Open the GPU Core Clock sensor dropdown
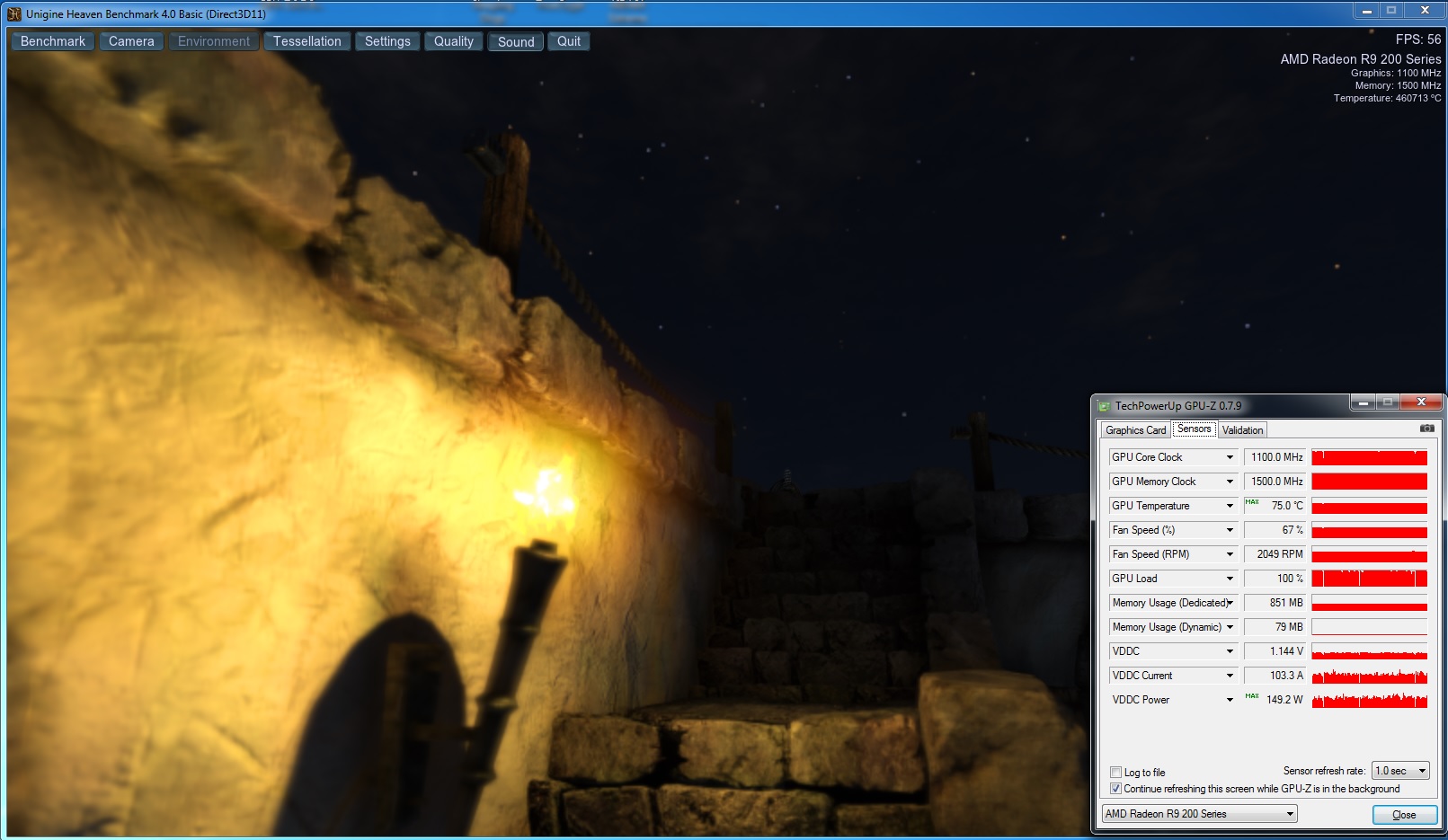This screenshot has width=1448, height=840. point(1230,457)
